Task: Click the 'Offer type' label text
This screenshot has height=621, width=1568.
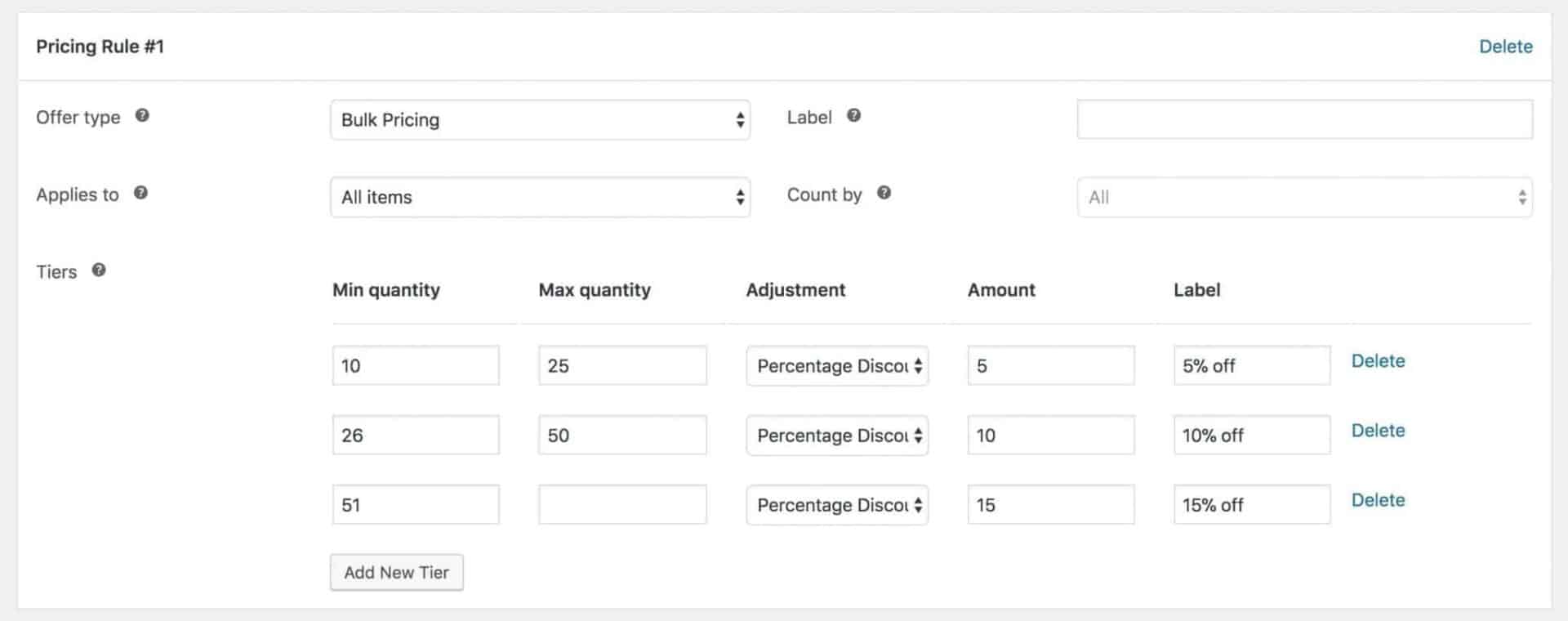Action: pyautogui.click(x=78, y=117)
